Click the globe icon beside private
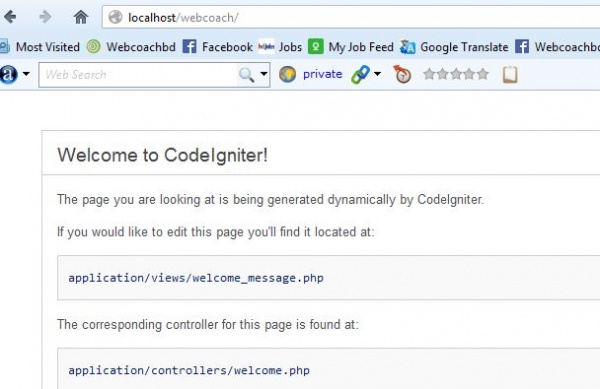Image resolution: width=600 pixels, height=389 pixels. [287, 74]
